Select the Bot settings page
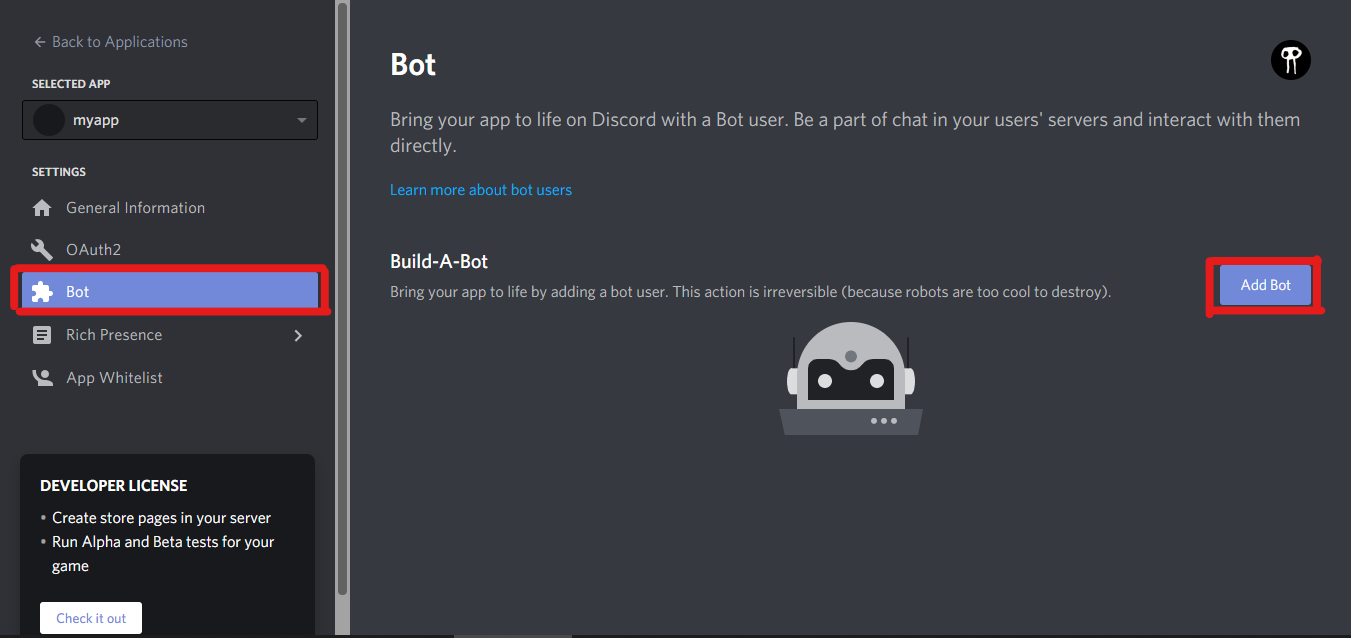Viewport: 1351px width, 638px height. (170, 292)
